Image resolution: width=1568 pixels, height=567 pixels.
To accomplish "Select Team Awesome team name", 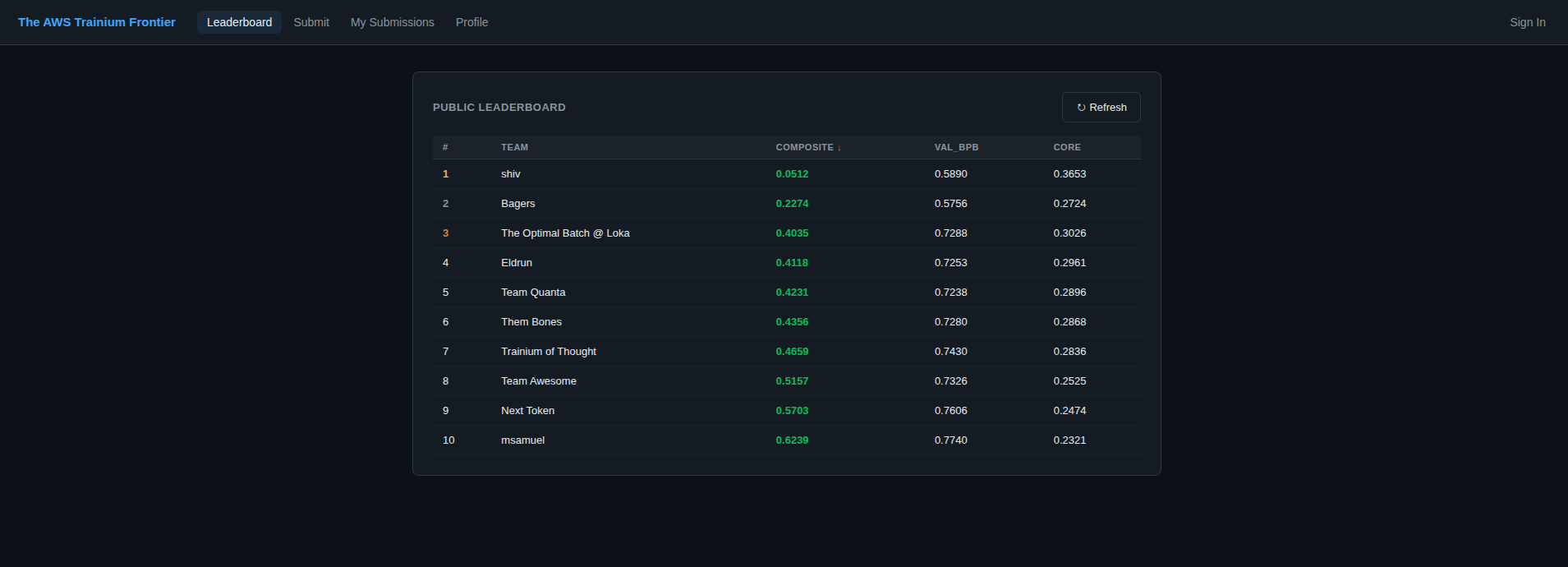I will pos(539,381).
